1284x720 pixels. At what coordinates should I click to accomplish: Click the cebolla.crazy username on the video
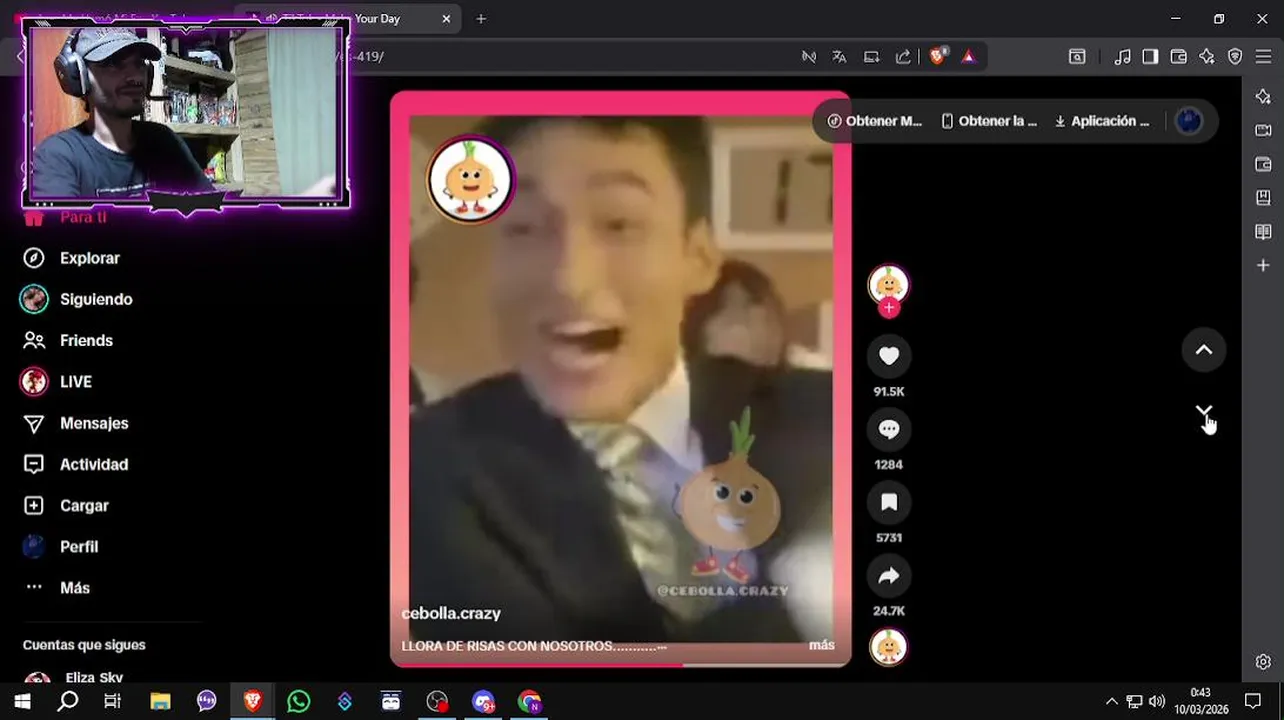451,613
